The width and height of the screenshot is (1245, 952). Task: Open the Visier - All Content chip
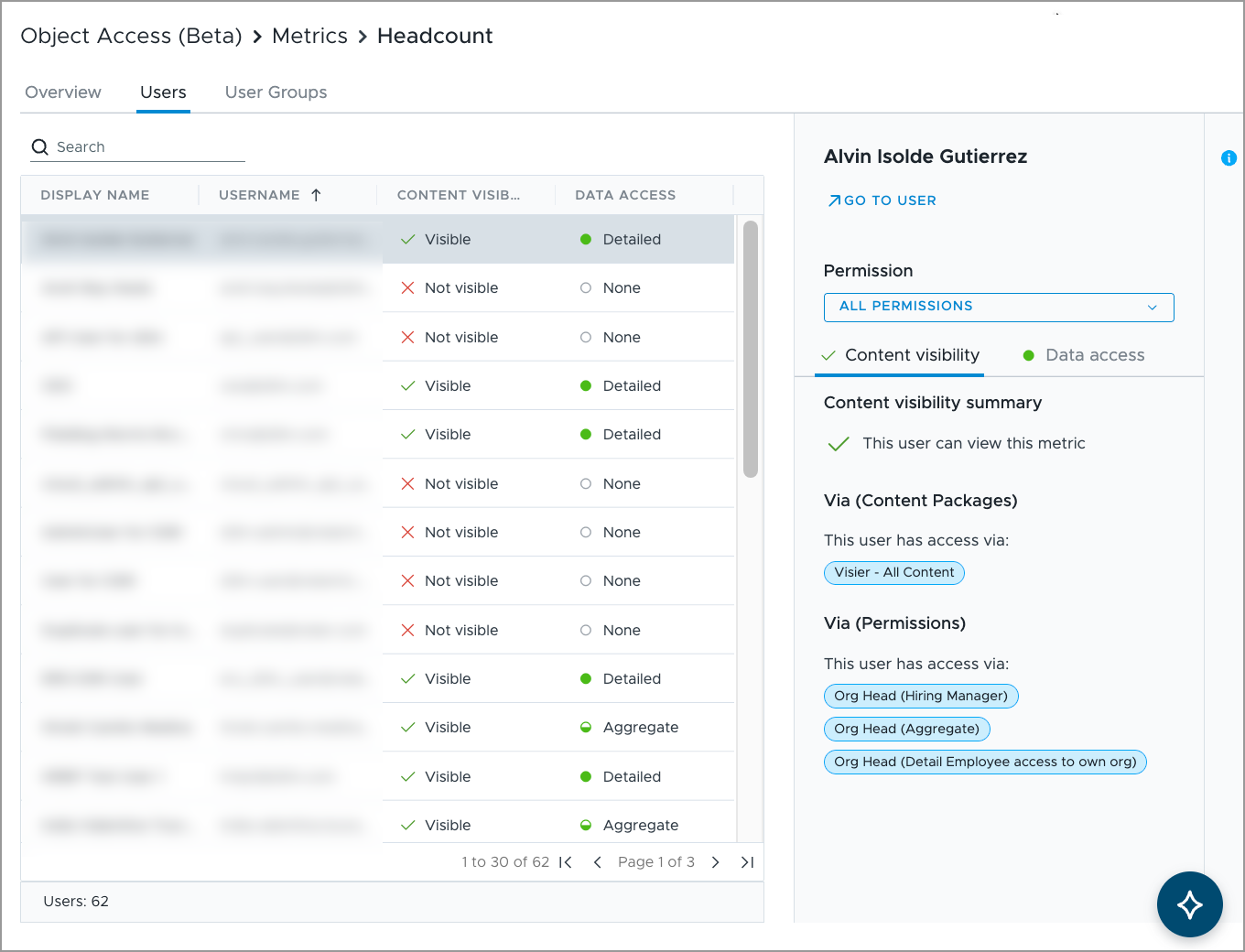tap(894, 573)
